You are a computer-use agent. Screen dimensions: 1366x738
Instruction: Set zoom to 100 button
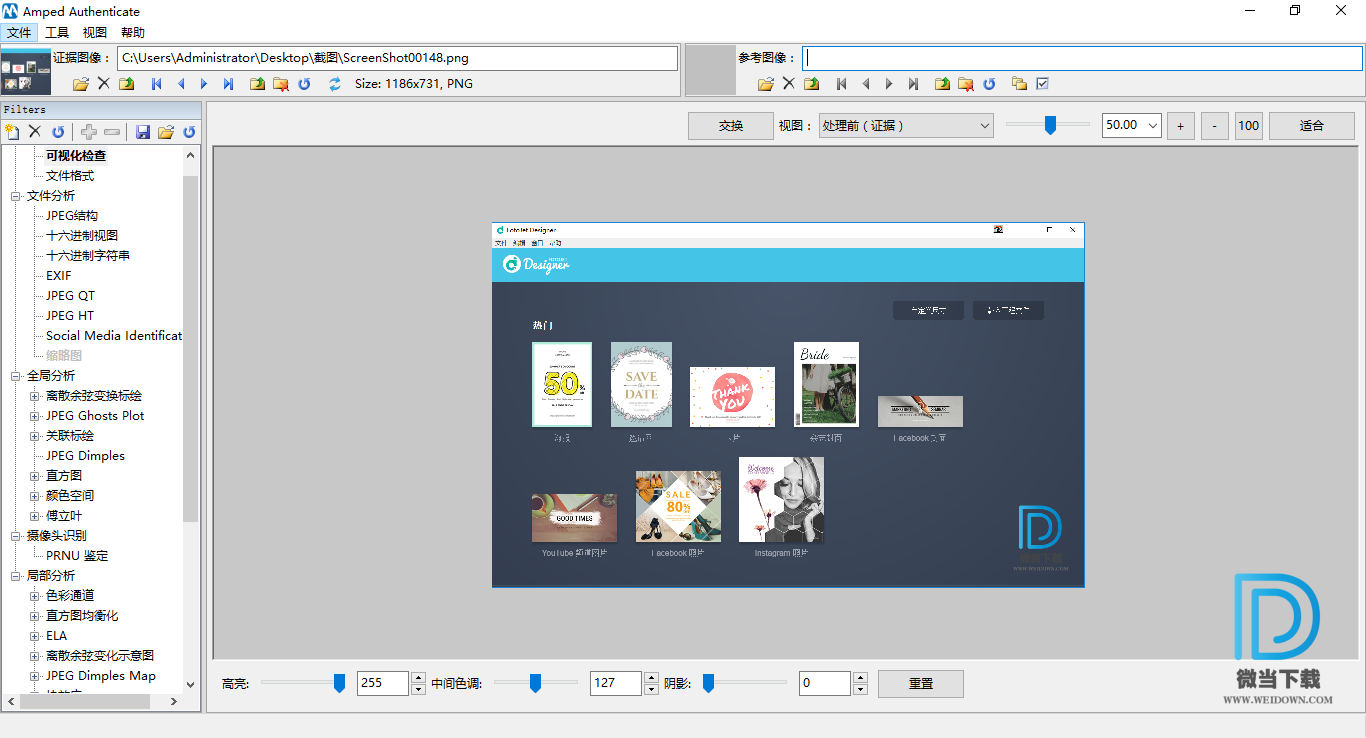point(1249,126)
